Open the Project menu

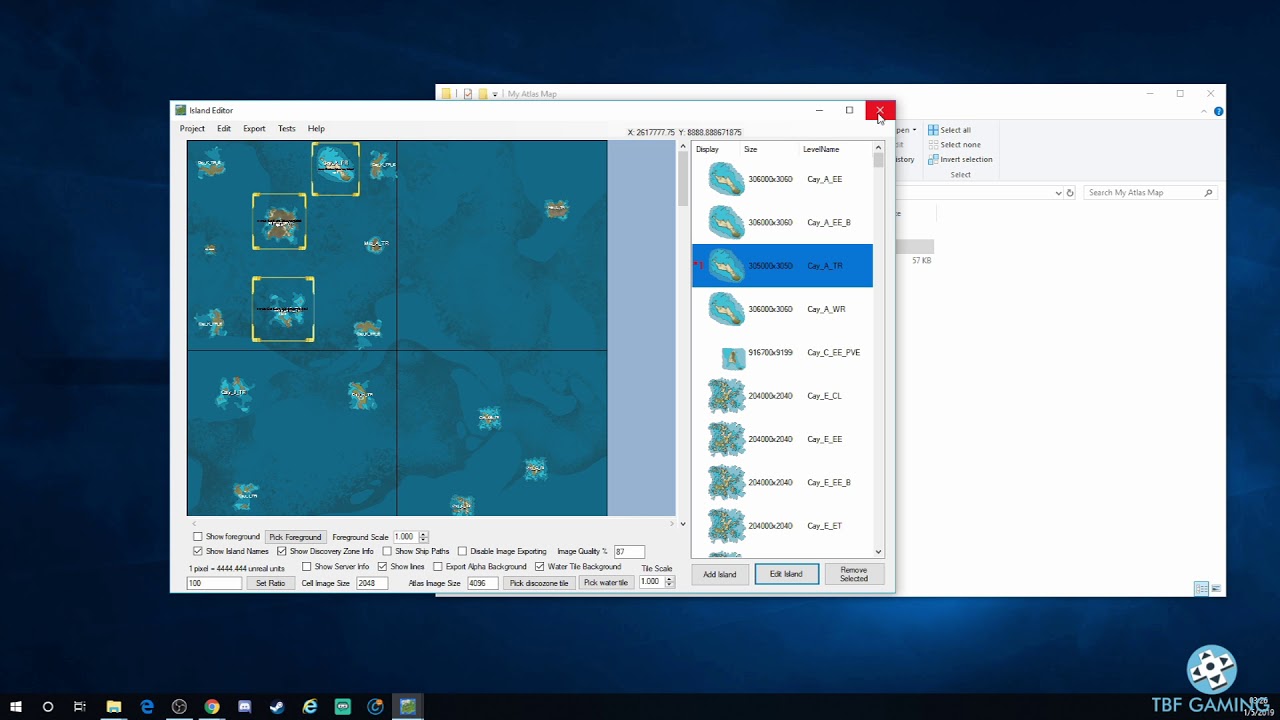192,128
